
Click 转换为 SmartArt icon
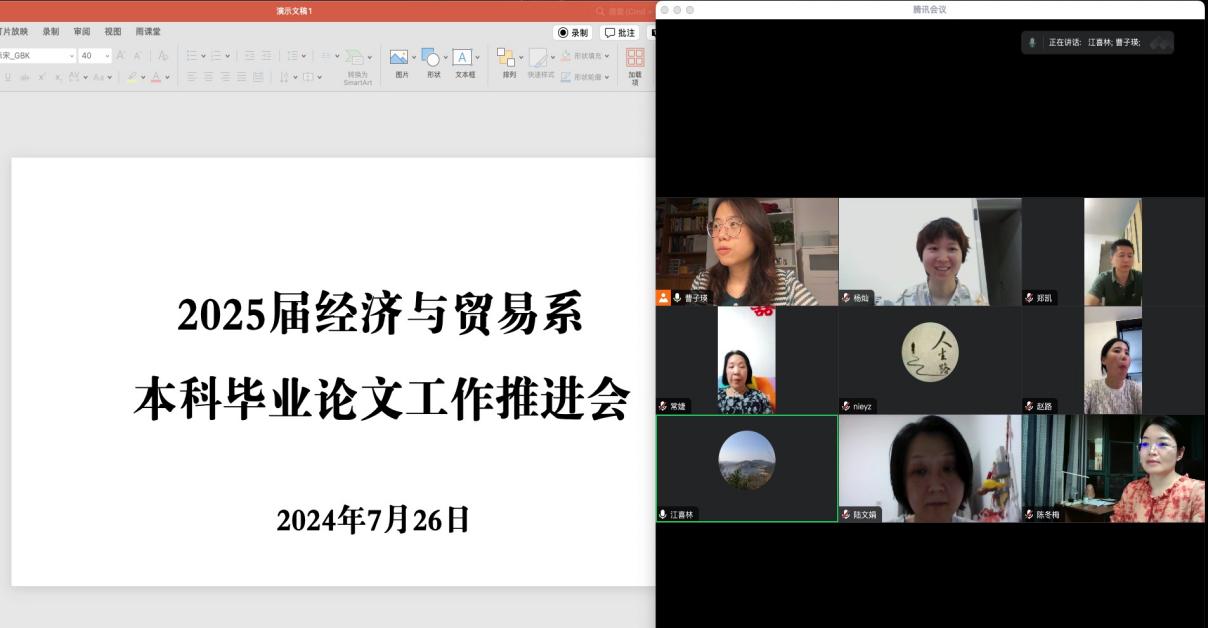[x=354, y=59]
